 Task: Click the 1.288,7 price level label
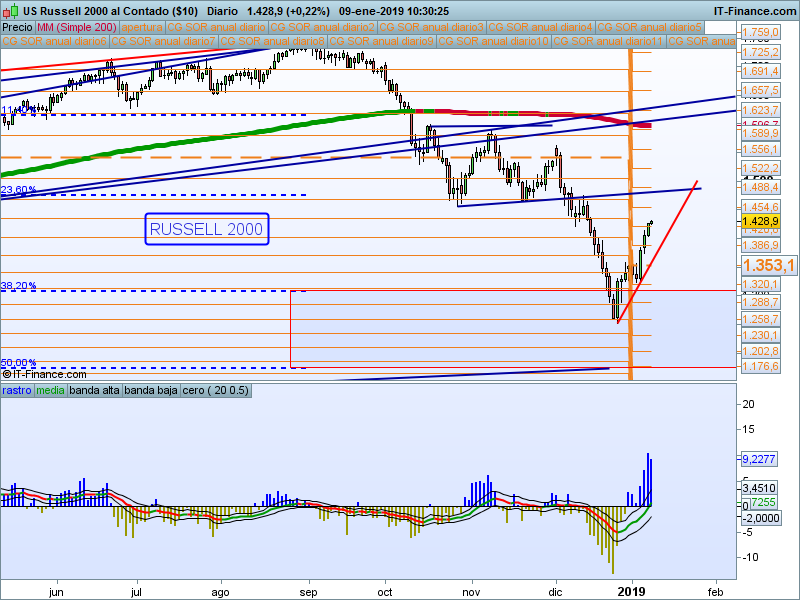[x=760, y=302]
